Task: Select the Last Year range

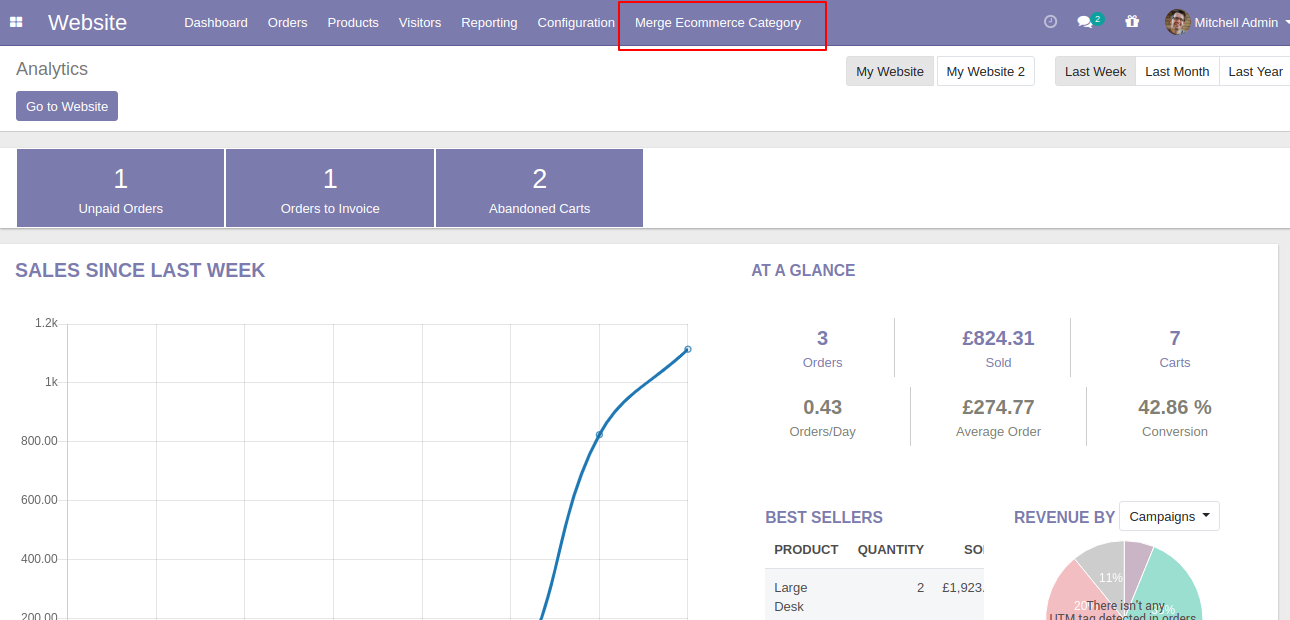Action: [x=1255, y=71]
